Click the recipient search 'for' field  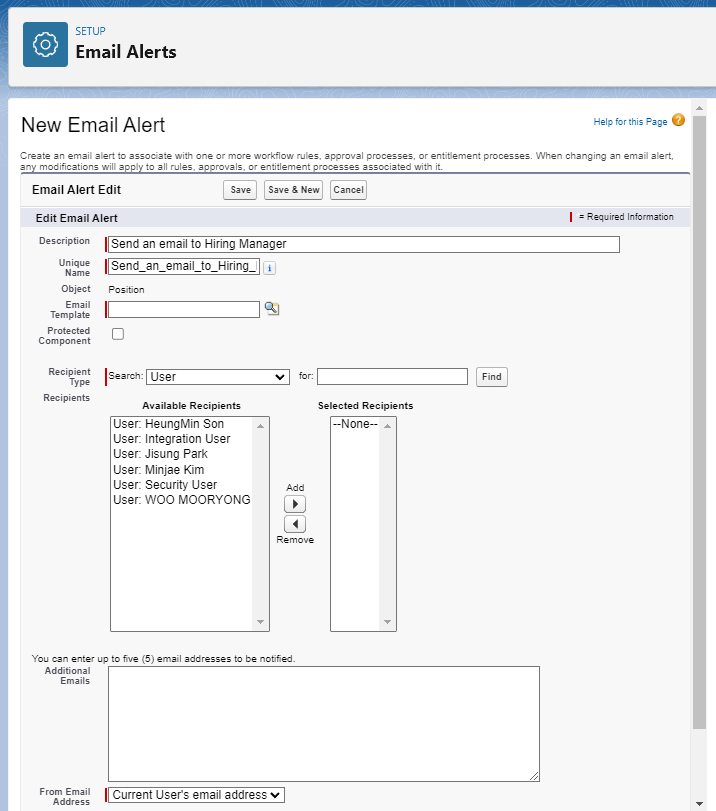pos(392,377)
